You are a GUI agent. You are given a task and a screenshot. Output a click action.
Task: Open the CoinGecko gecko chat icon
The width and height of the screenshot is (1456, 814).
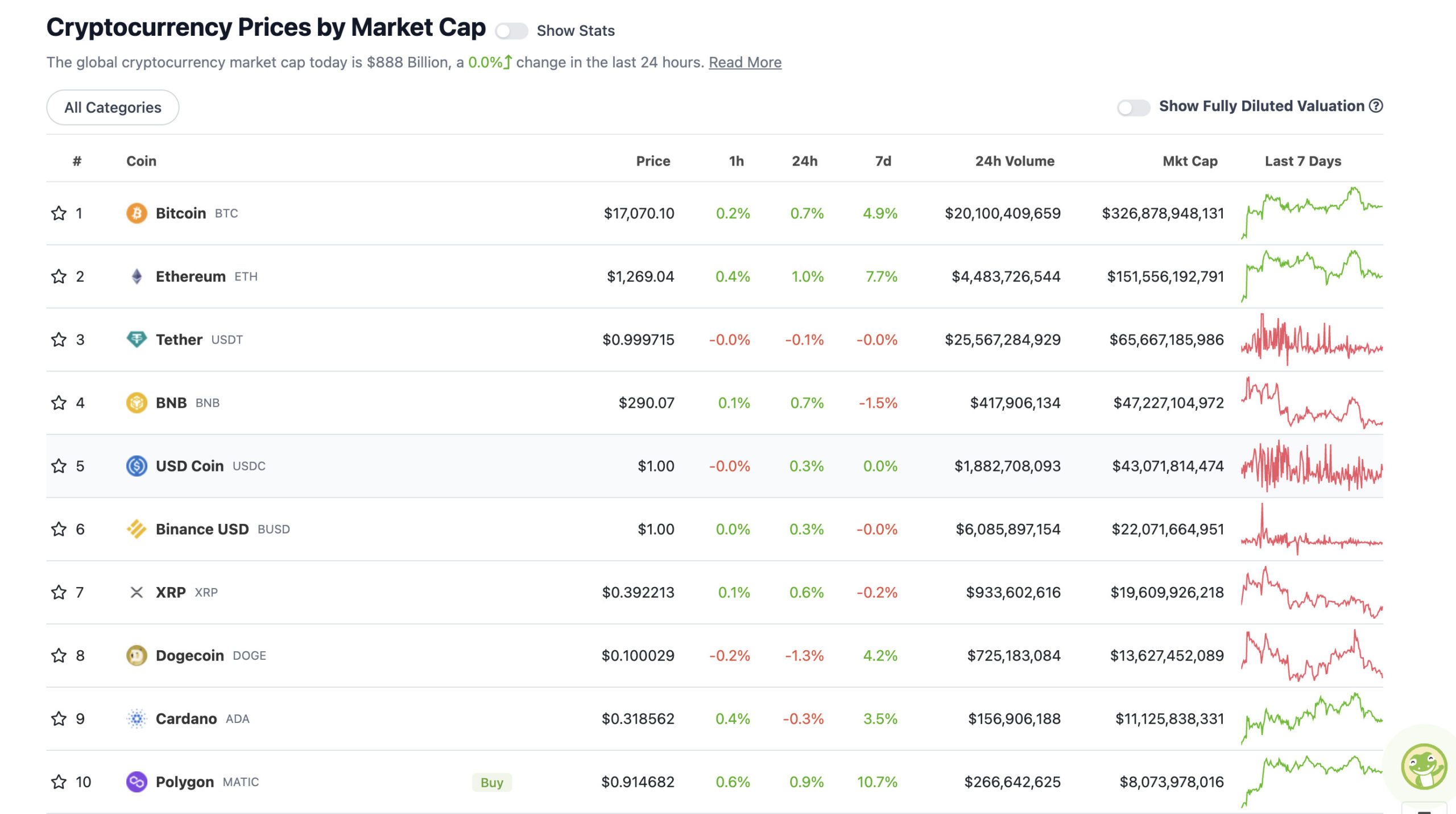(1424, 766)
